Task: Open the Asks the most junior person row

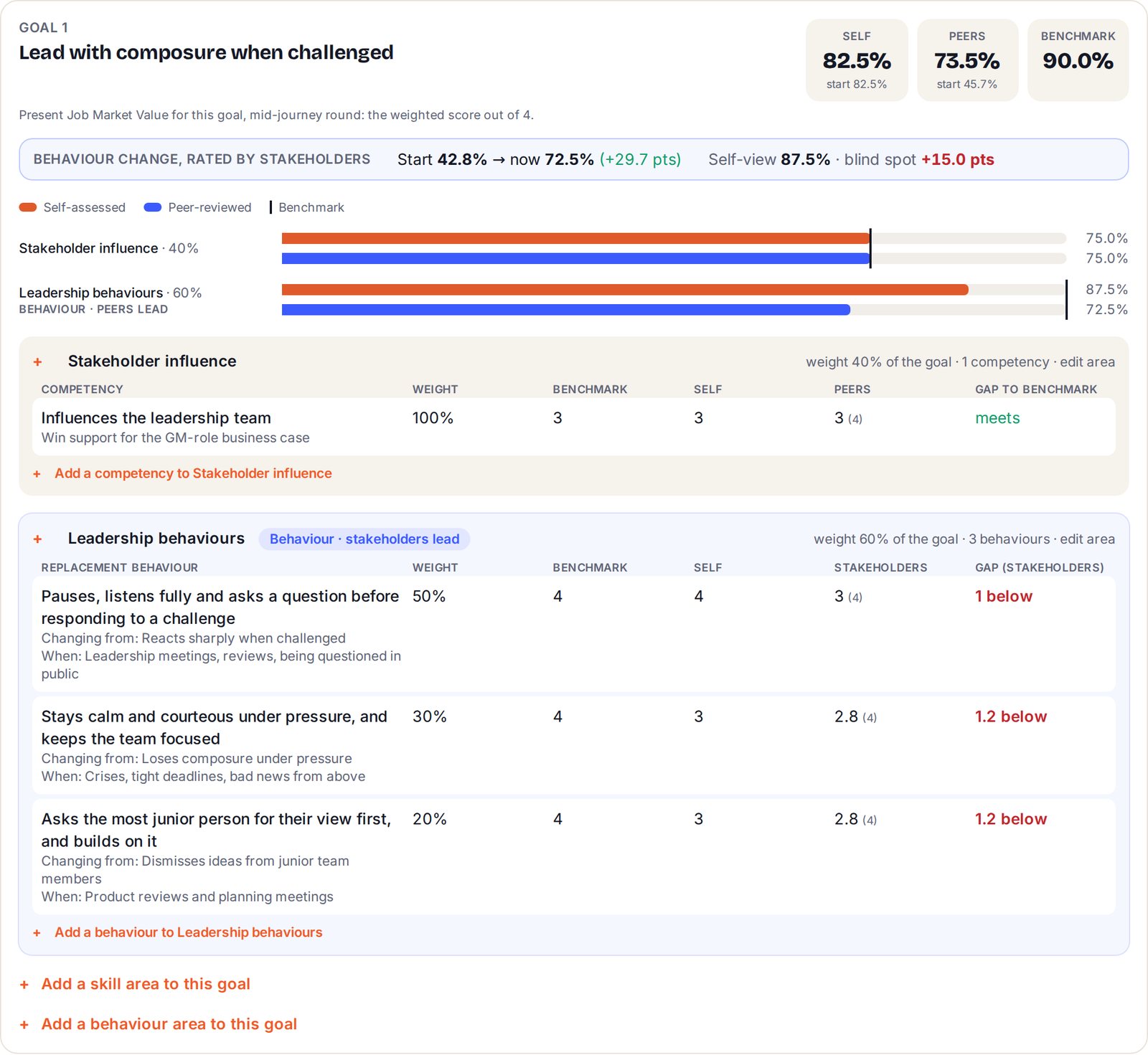Action: point(574,857)
